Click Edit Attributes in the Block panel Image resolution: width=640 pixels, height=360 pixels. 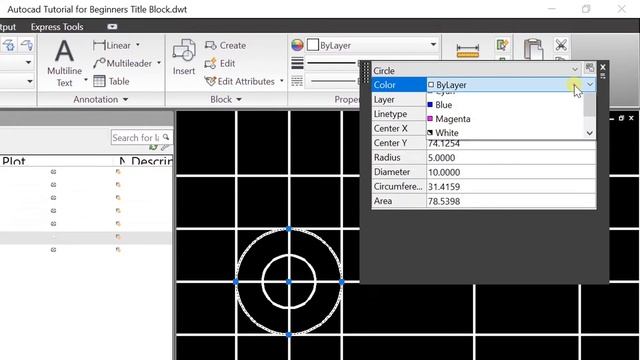(x=239, y=81)
